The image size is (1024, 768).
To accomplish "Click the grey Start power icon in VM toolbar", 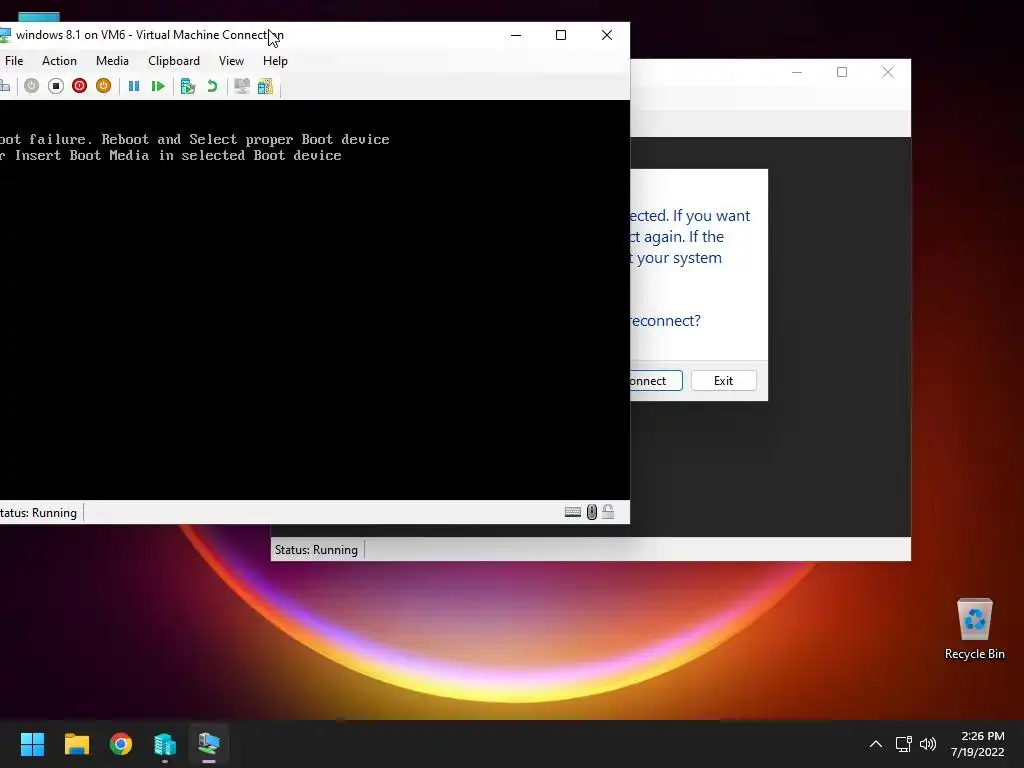I will tap(31, 86).
